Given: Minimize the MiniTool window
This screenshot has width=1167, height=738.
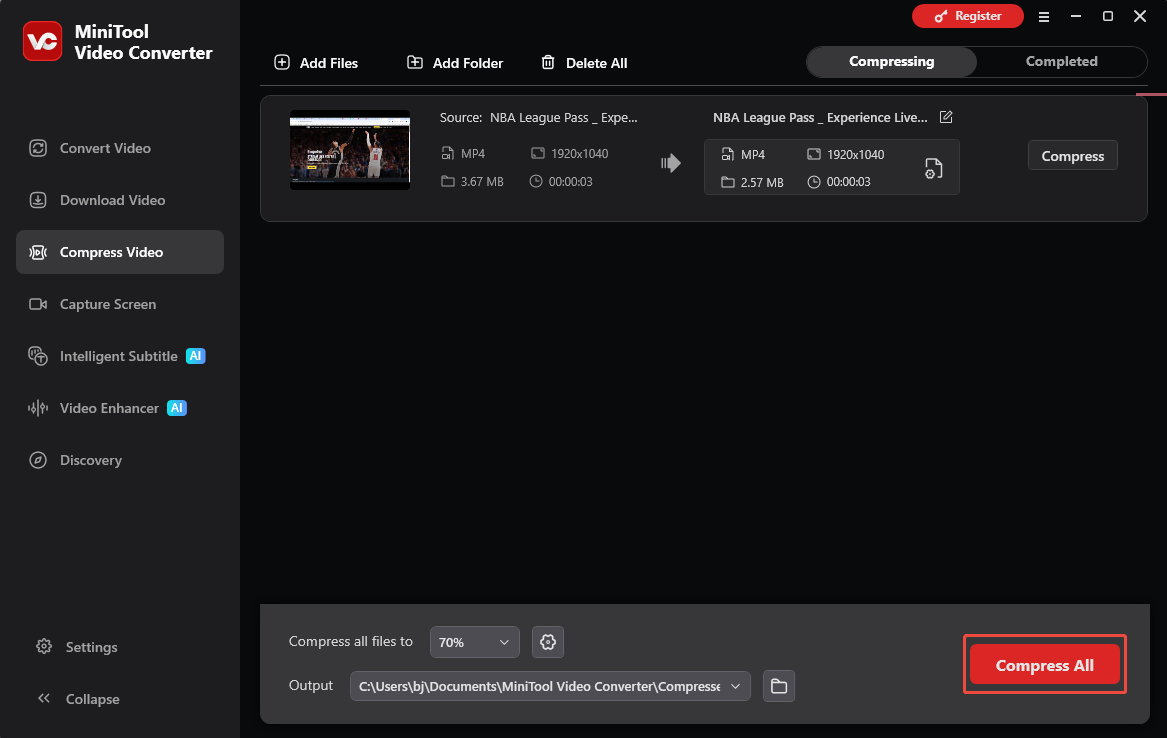Looking at the screenshot, I should [x=1075, y=16].
